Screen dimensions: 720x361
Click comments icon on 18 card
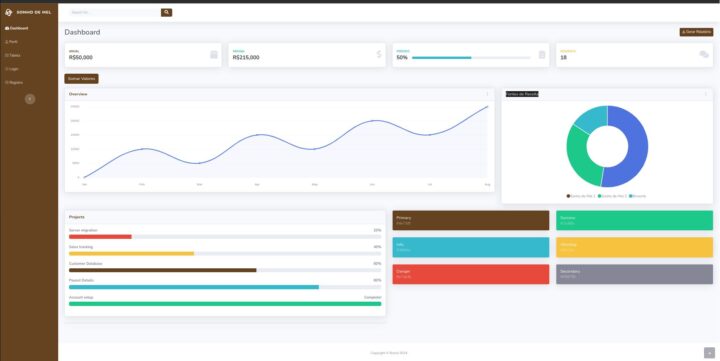point(704,55)
